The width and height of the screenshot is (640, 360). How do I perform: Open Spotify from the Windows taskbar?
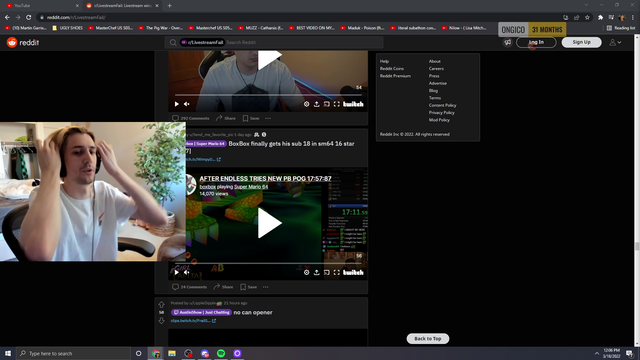click(x=221, y=353)
